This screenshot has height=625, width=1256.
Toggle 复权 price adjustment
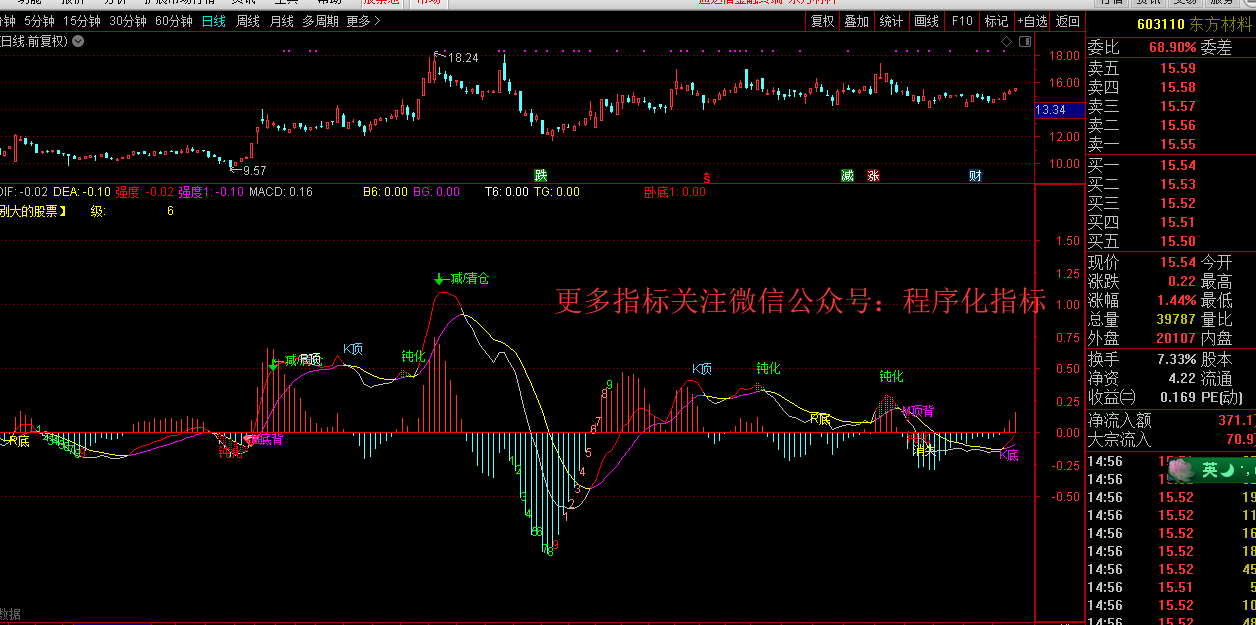[x=822, y=21]
